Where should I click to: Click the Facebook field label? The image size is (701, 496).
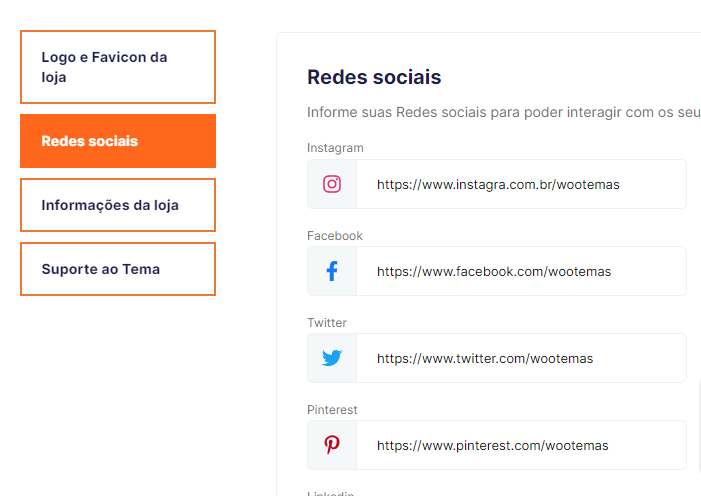335,236
